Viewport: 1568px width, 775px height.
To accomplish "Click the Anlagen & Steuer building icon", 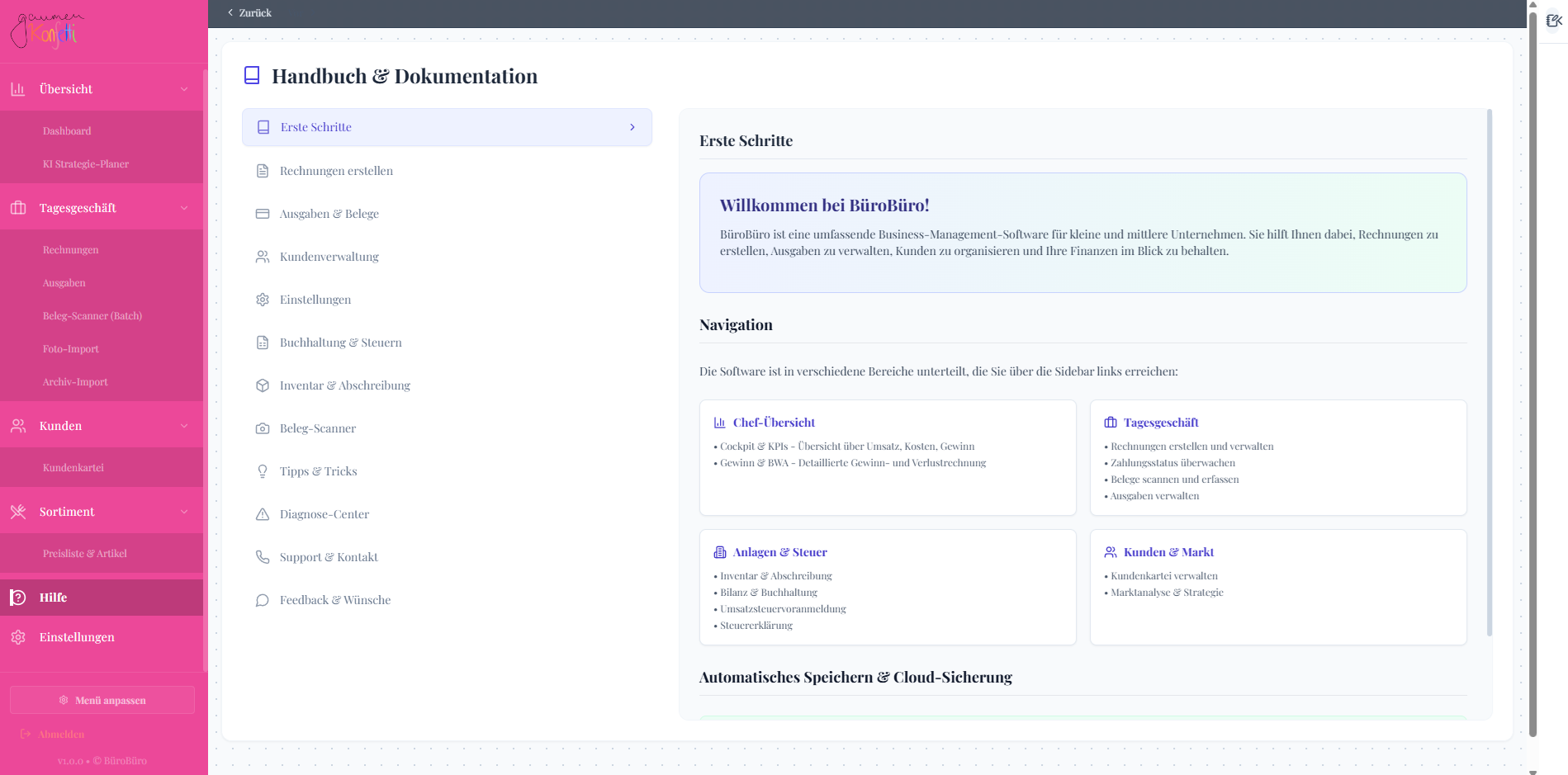I will (x=720, y=552).
